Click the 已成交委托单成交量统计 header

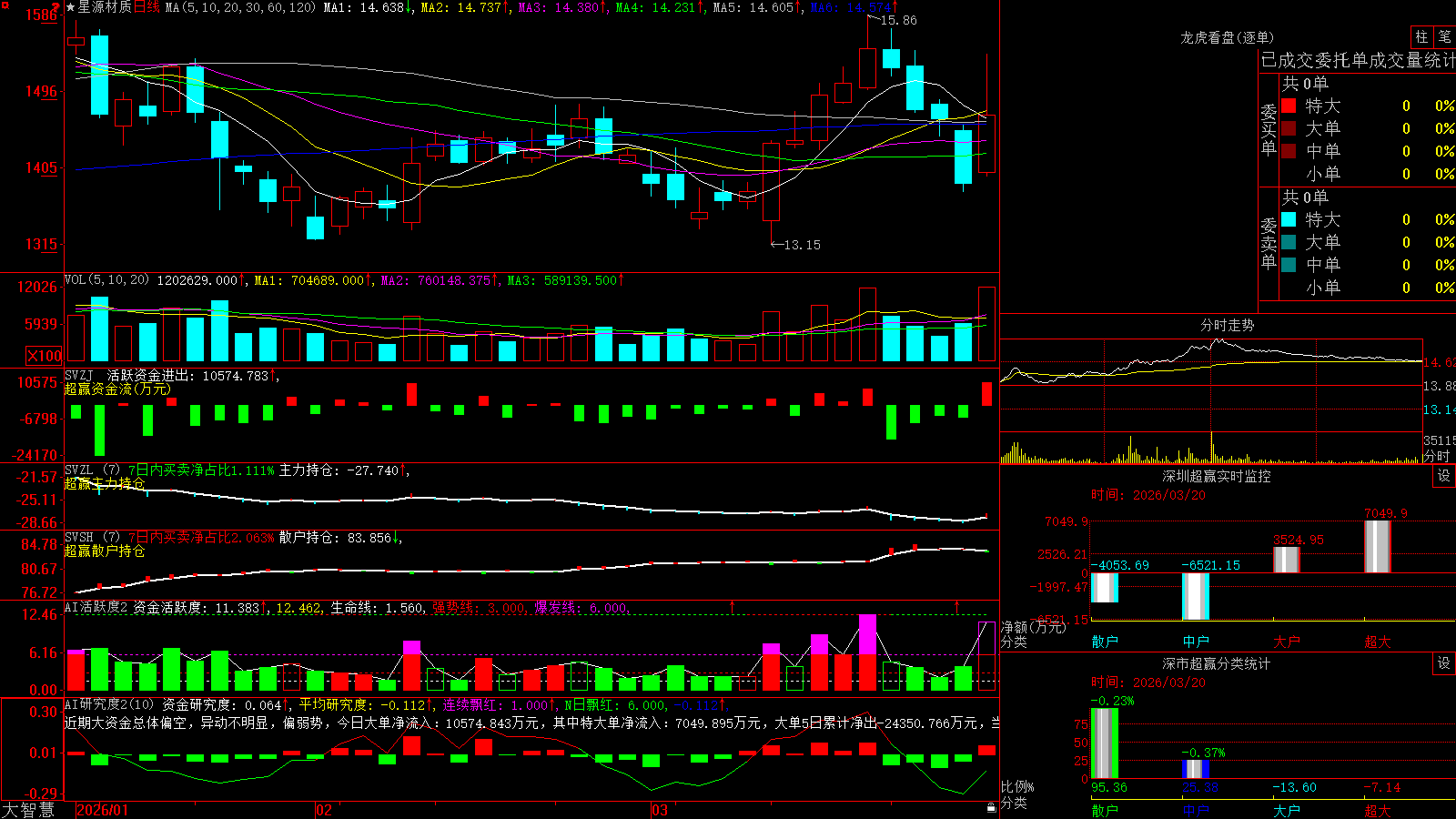pos(1358,60)
